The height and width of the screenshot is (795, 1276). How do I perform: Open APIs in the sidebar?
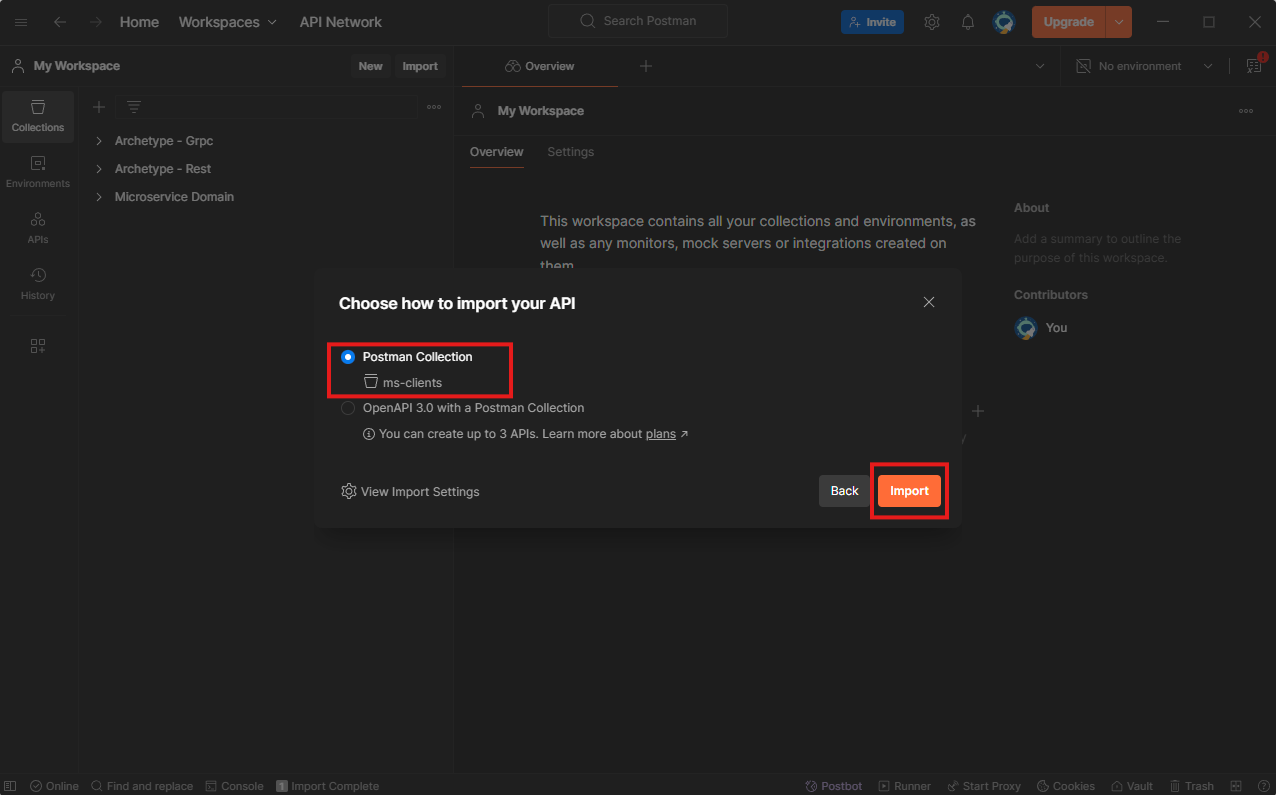(38, 228)
